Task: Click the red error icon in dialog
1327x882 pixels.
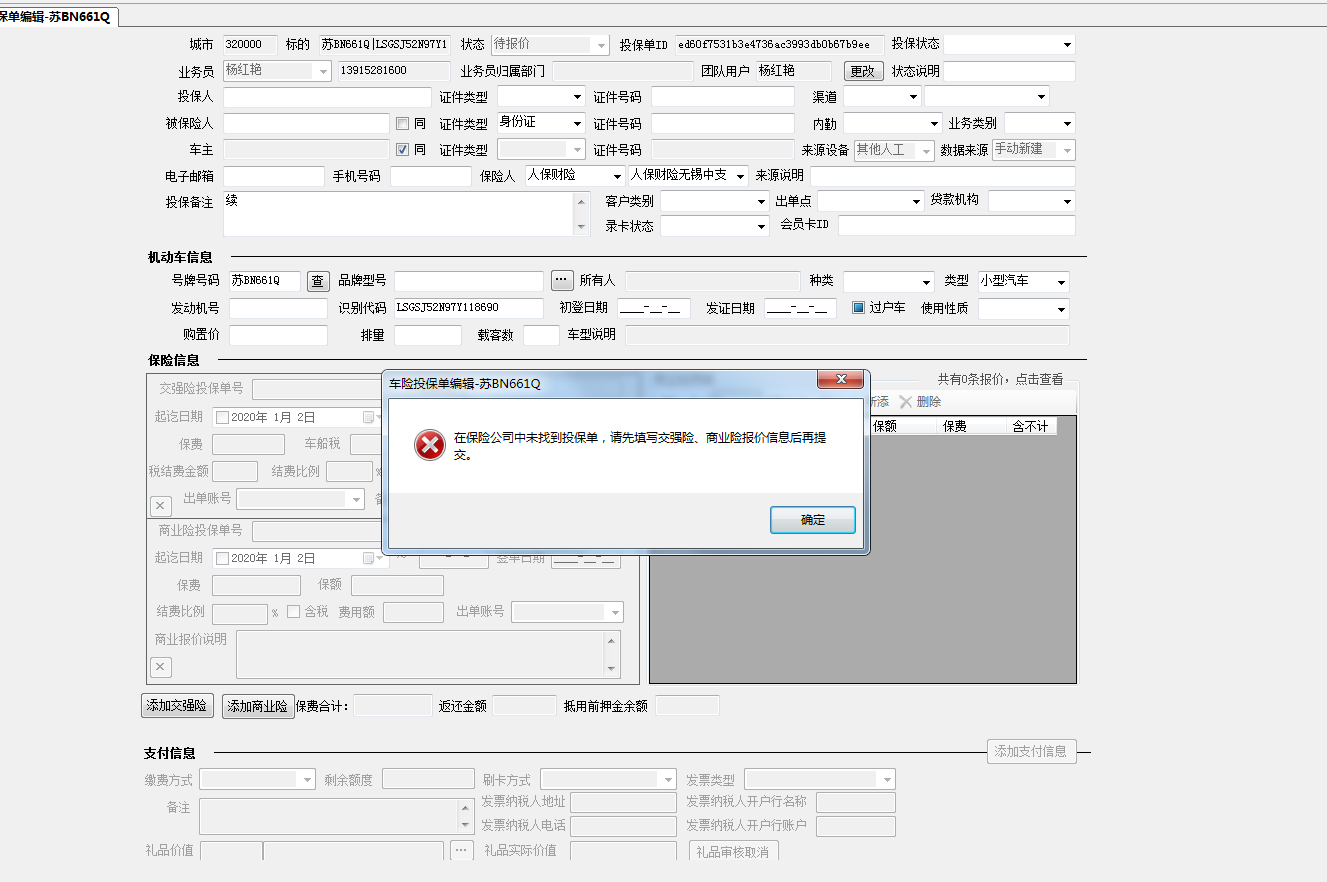Action: (x=430, y=445)
